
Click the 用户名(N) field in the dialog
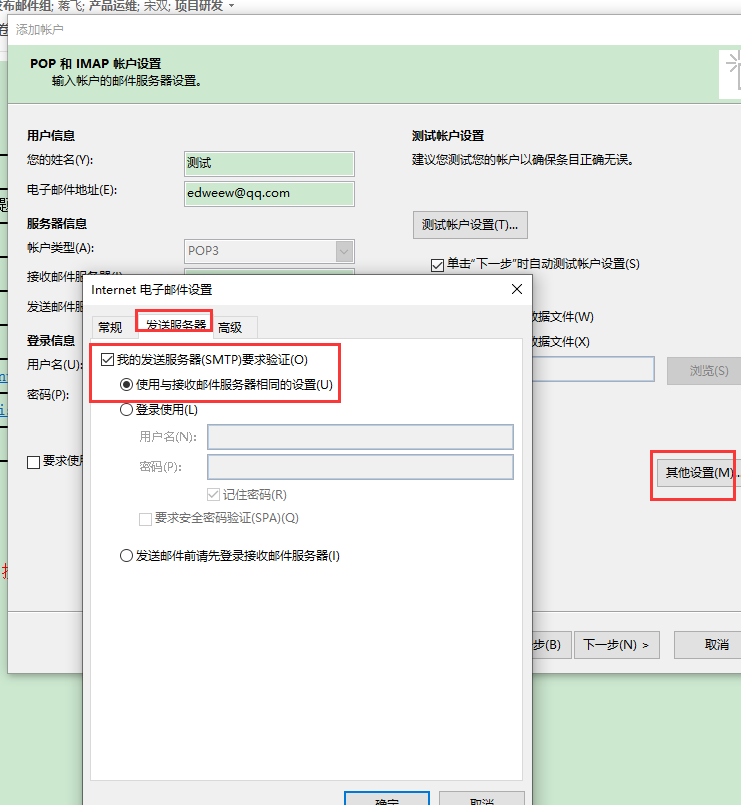tap(360, 437)
